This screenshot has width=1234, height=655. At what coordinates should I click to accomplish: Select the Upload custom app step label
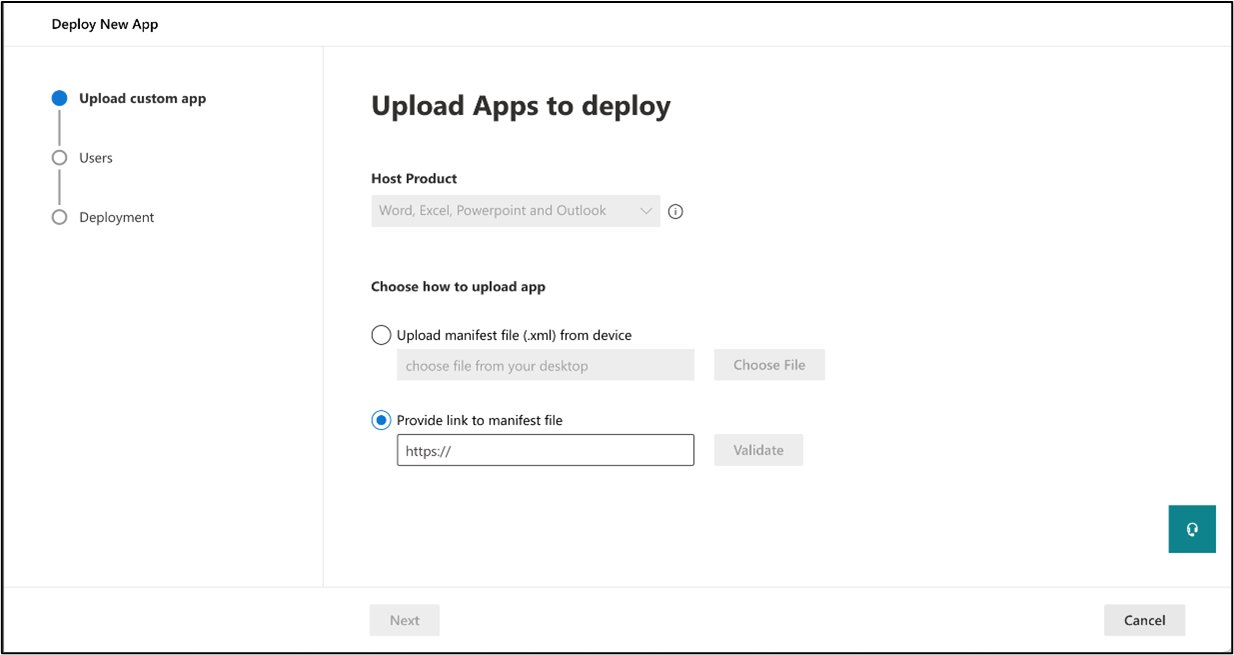click(x=143, y=98)
